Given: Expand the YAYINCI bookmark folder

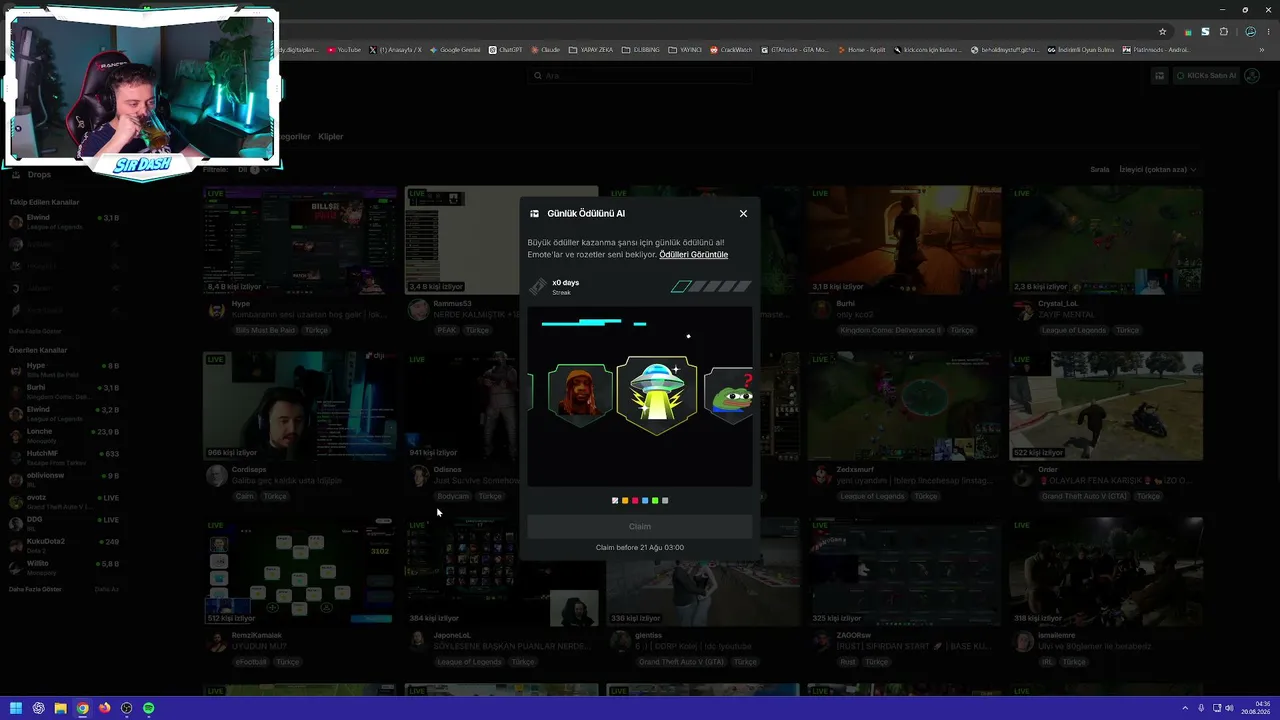Looking at the screenshot, I should (x=685, y=50).
